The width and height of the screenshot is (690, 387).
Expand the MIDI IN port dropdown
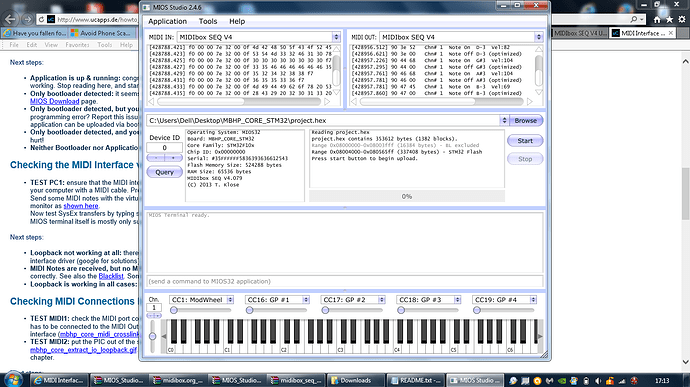click(x=336, y=37)
